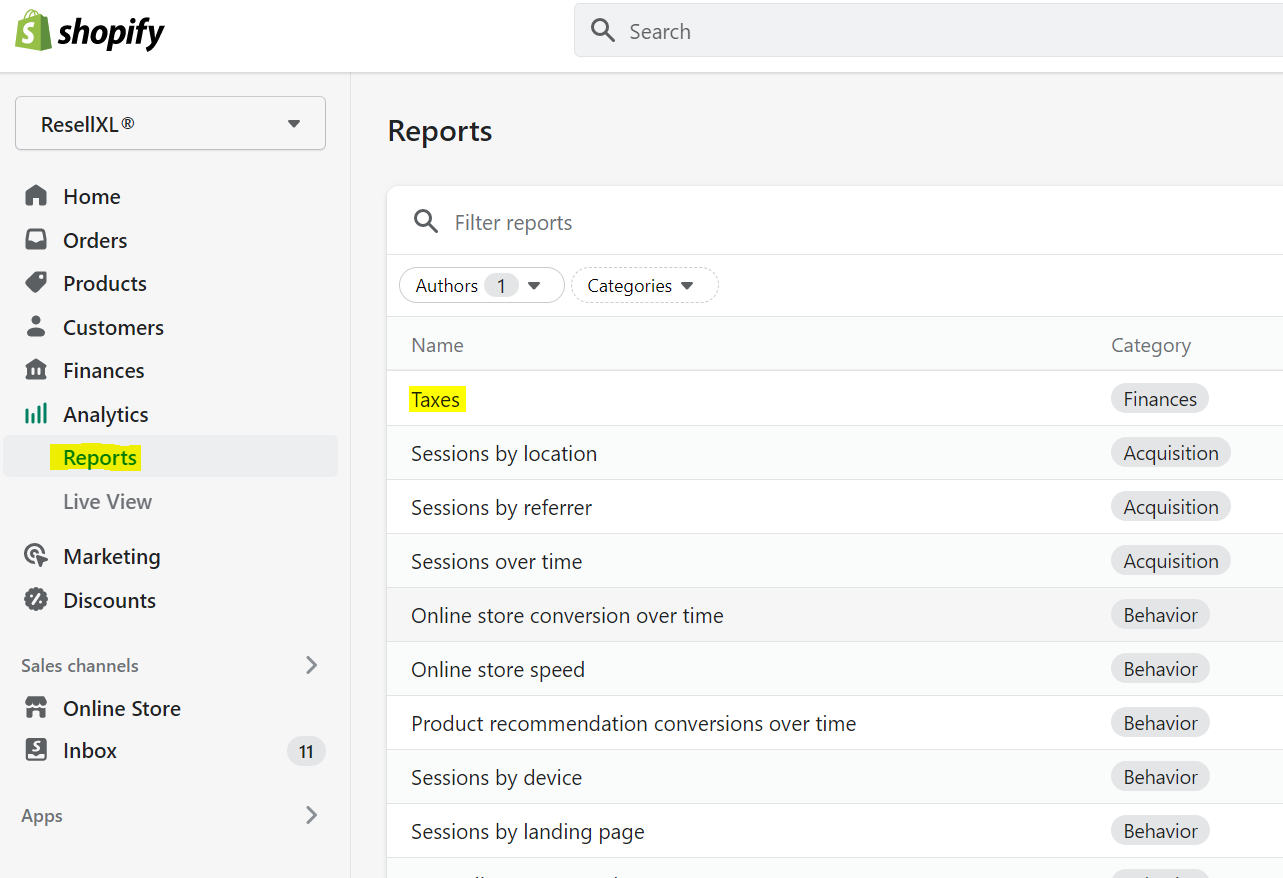Expand the Apps section chevron
Viewport: 1283px width, 878px height.
(311, 815)
